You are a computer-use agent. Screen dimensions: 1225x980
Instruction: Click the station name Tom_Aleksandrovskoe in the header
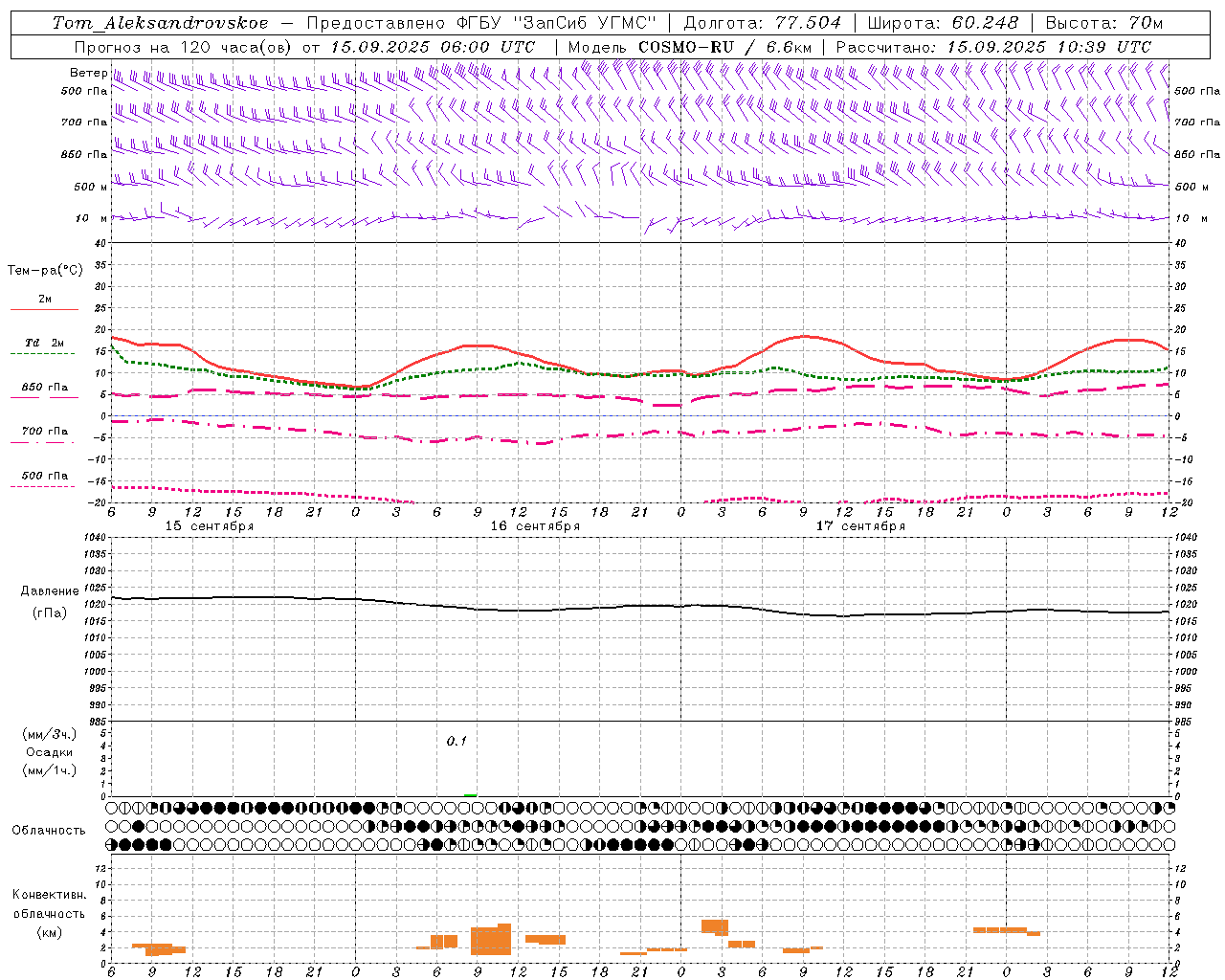(161, 23)
